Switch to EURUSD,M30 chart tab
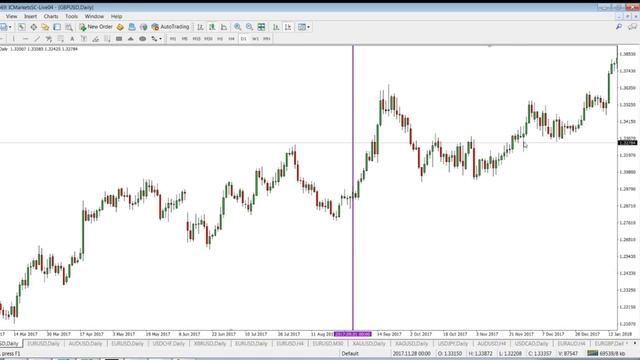This screenshot has width=640, height=360. pos(327,344)
